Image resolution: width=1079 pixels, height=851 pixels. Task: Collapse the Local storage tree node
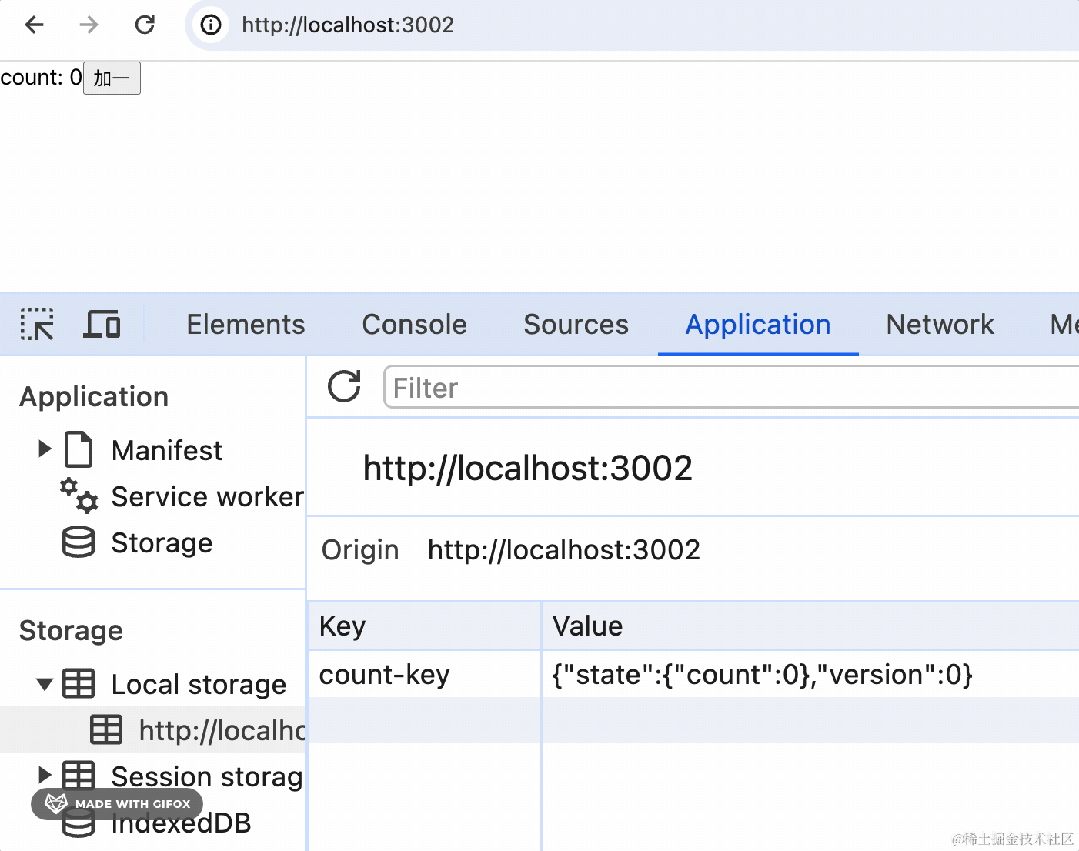(x=44, y=685)
